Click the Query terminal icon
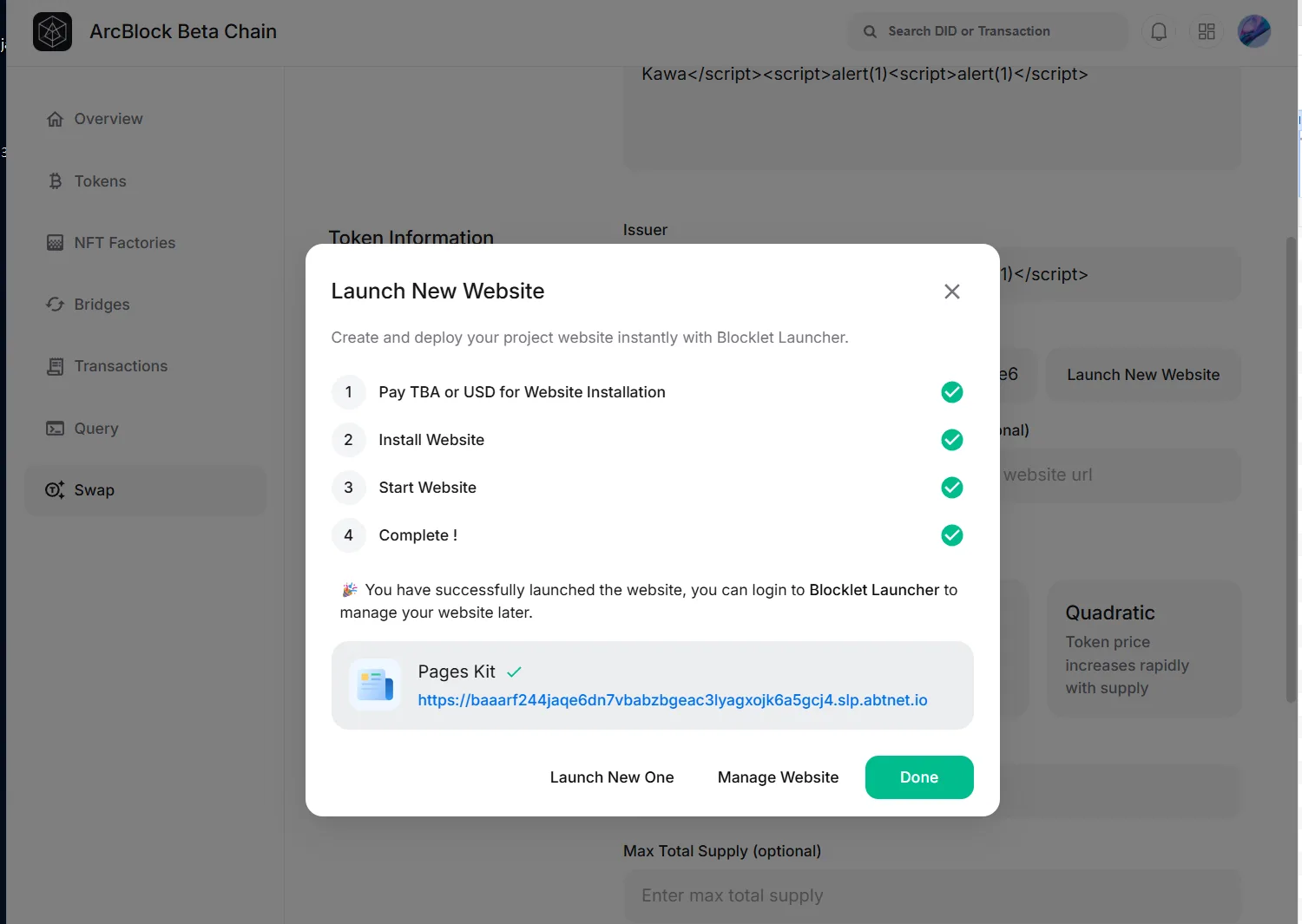The width and height of the screenshot is (1302, 924). pyautogui.click(x=55, y=429)
